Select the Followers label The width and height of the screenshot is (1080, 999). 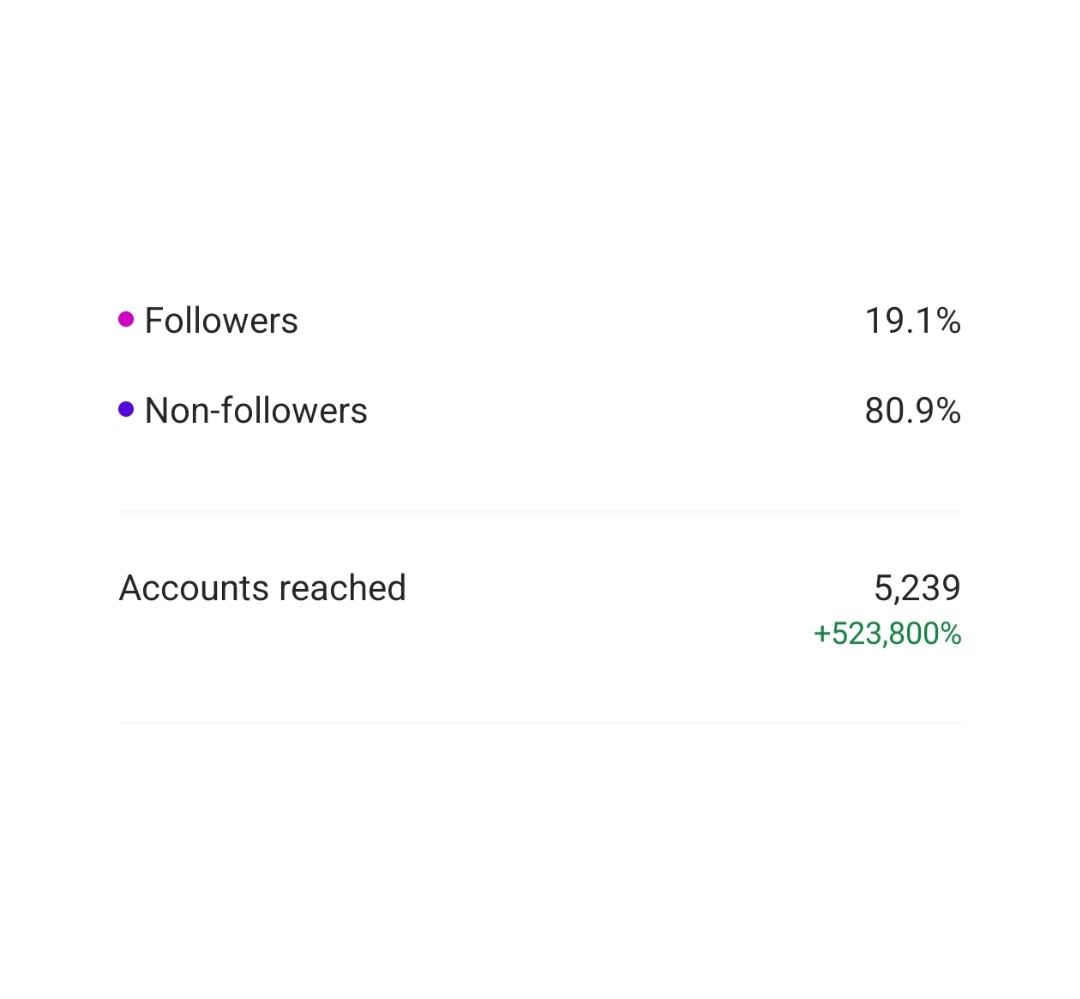(x=221, y=321)
